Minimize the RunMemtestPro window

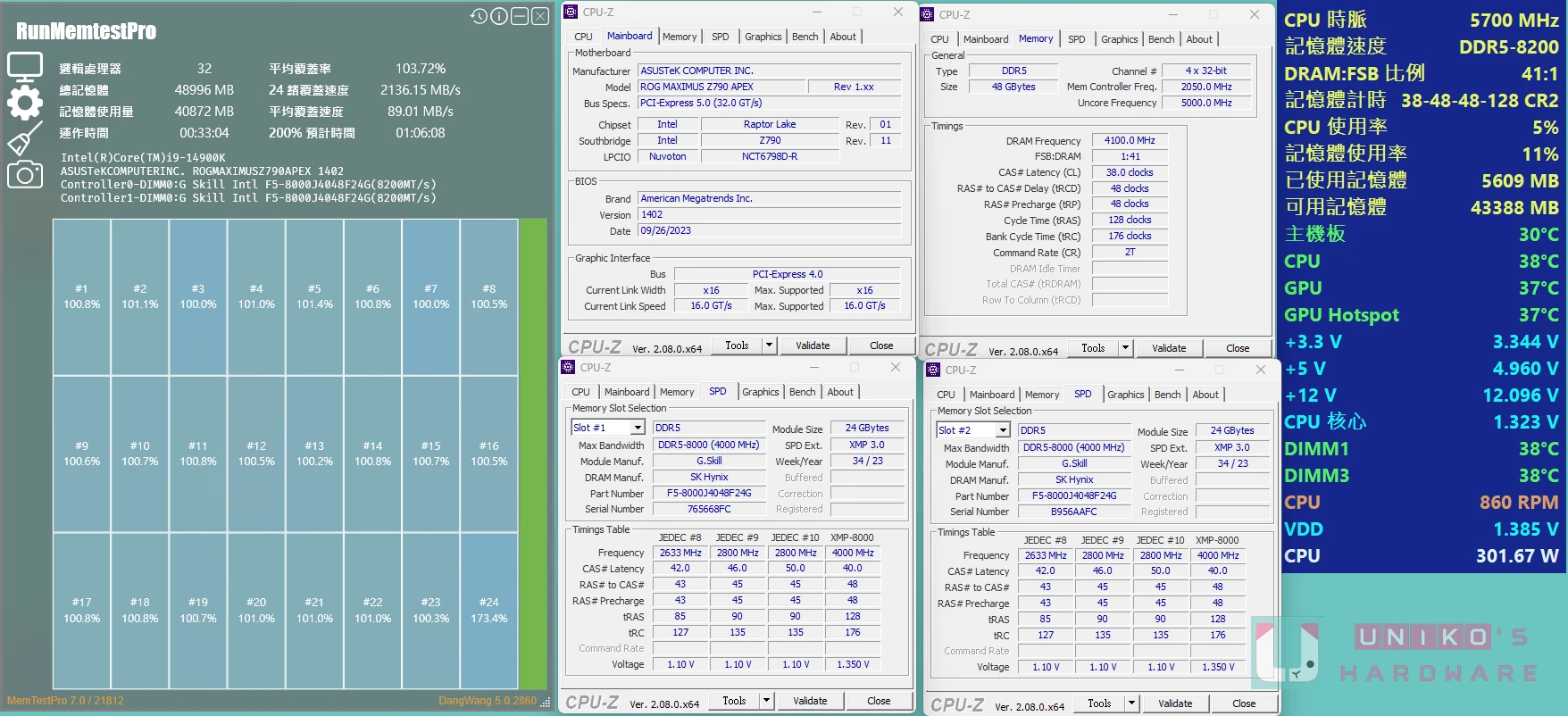coord(520,16)
